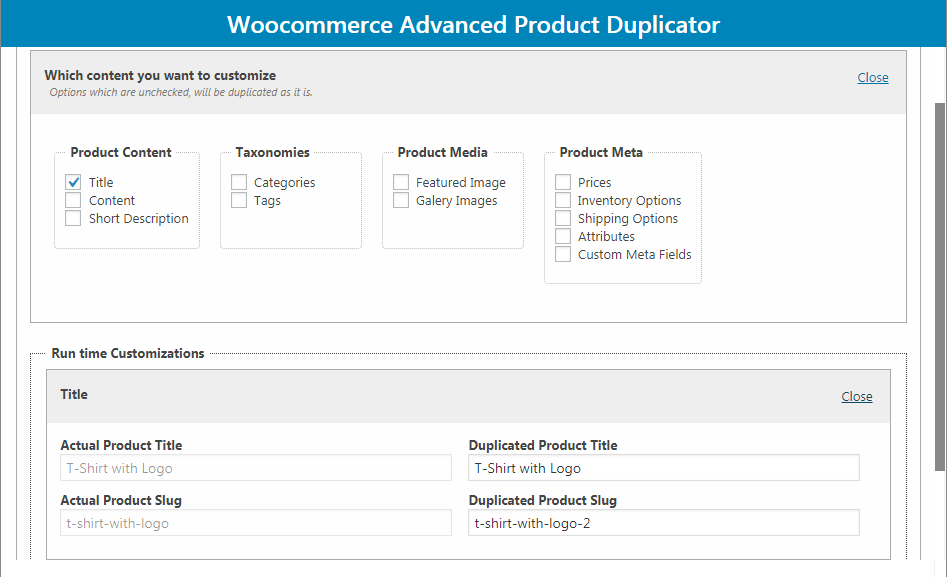Enable the Featured Image option
The height and width of the screenshot is (577, 947).
[x=401, y=182]
